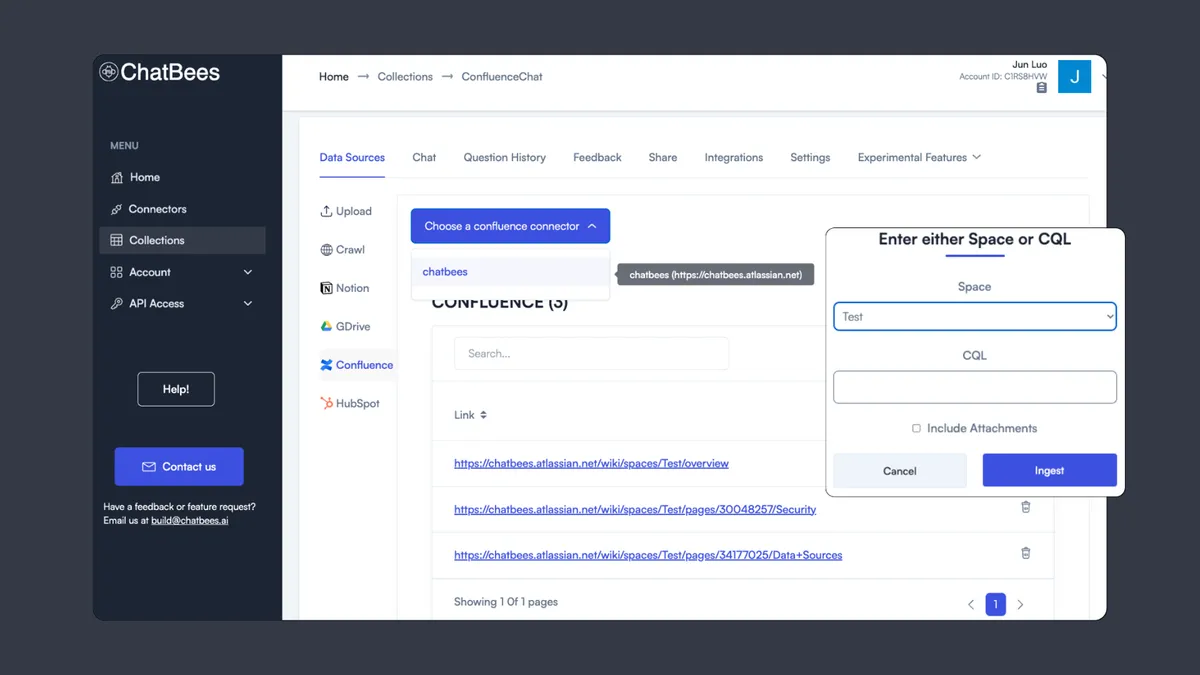1200x675 pixels.
Task: Sort by the Link column header
Action: 470,415
